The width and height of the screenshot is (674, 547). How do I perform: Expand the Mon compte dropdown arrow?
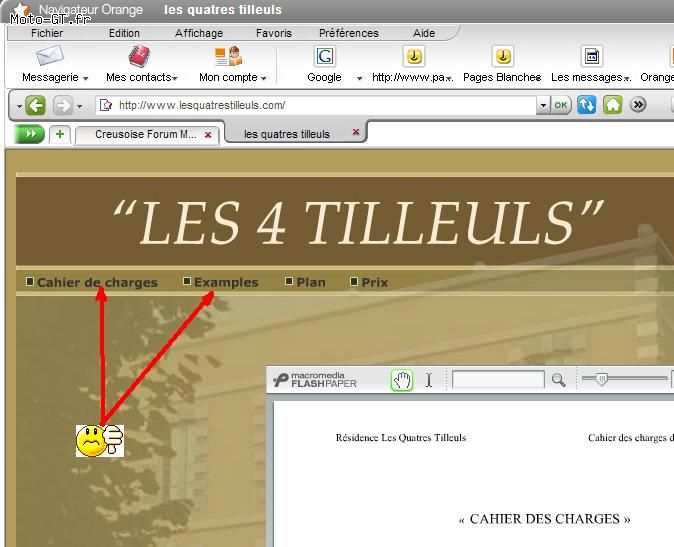pos(263,78)
